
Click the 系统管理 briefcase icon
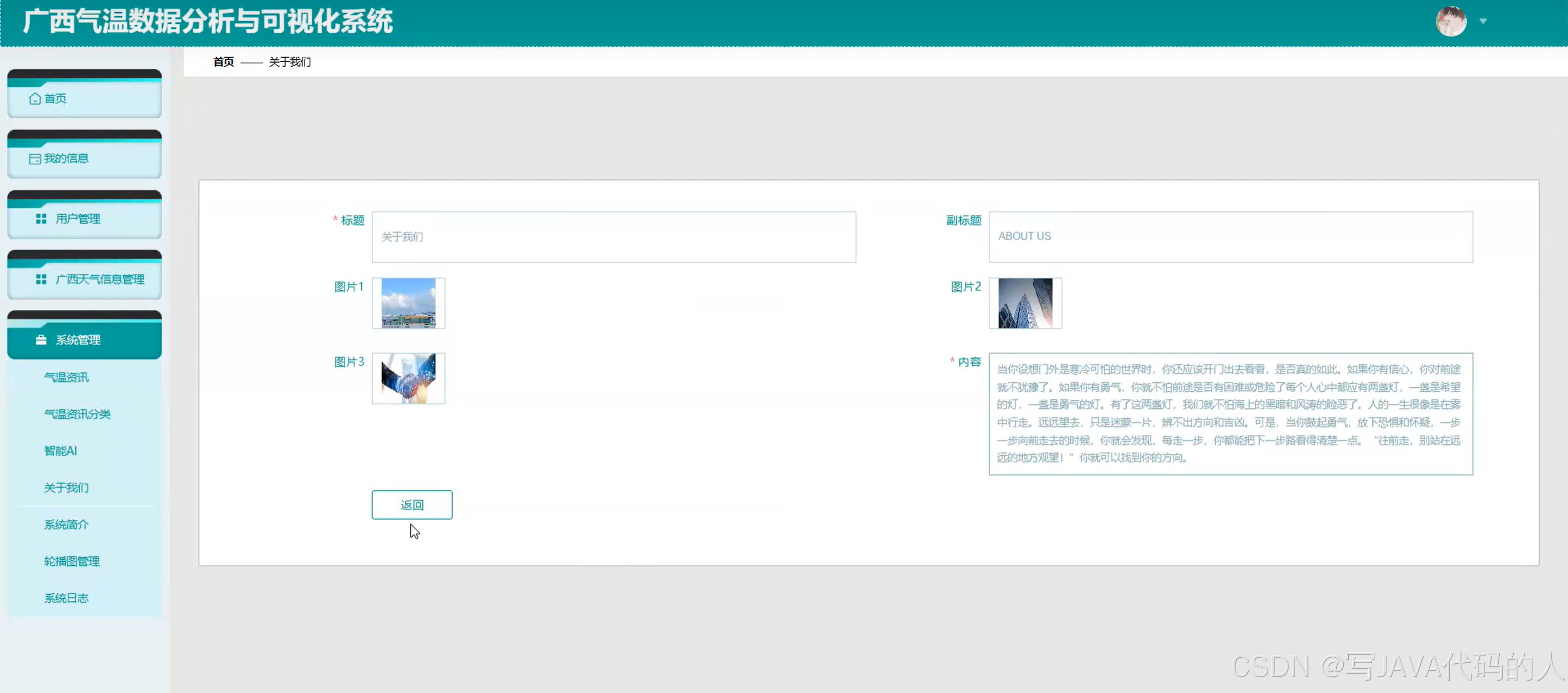pos(41,340)
